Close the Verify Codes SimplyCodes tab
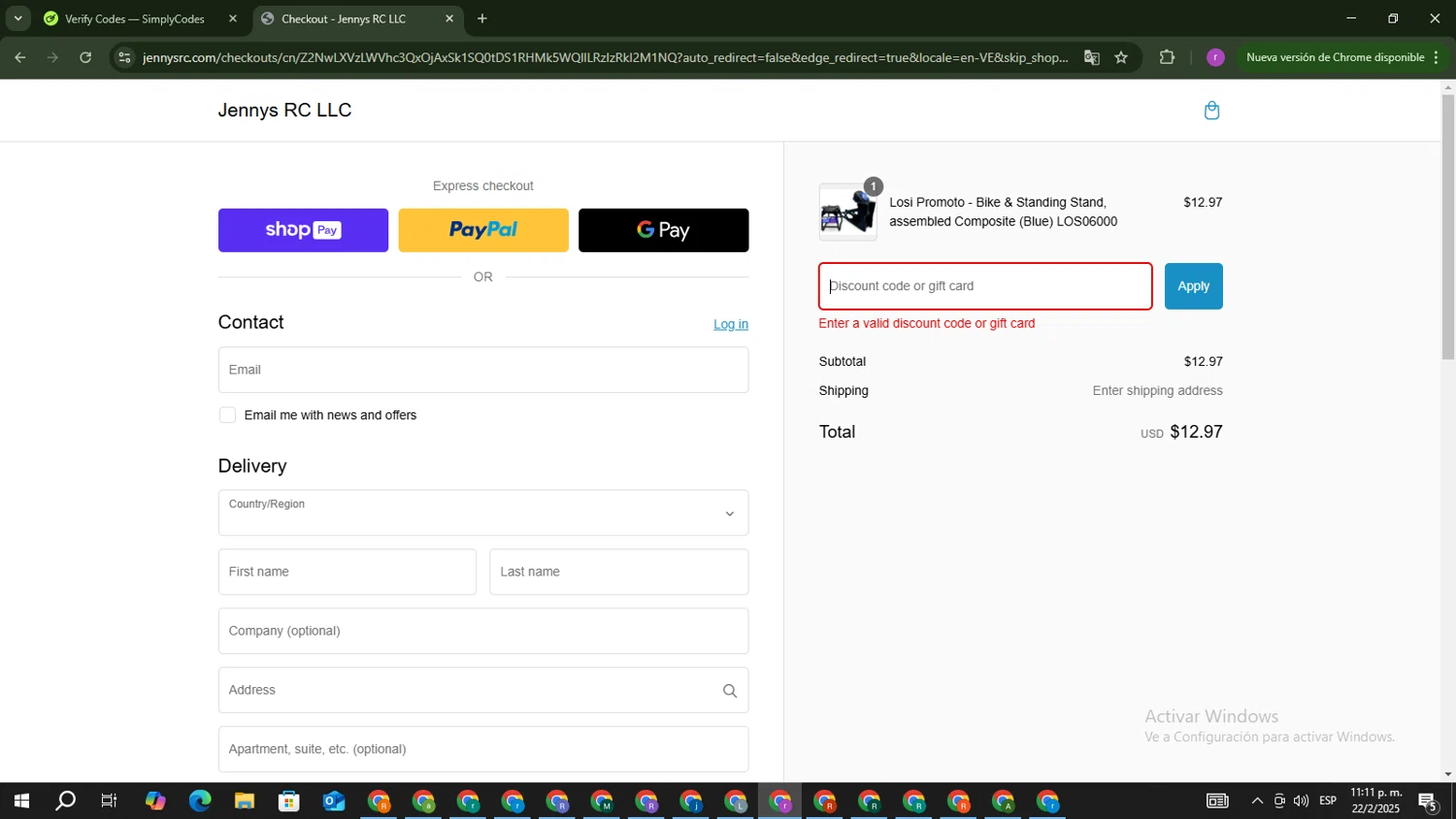 tap(233, 18)
